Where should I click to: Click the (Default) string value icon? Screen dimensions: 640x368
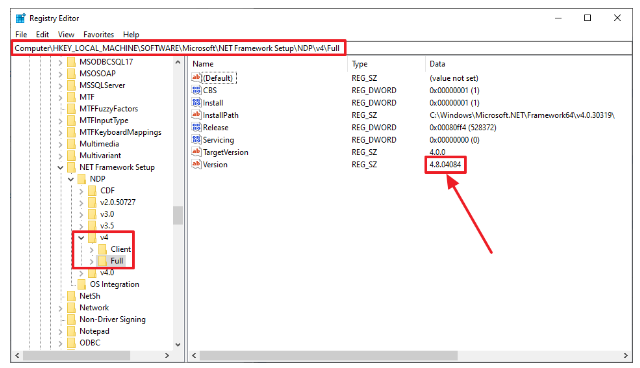(196, 78)
